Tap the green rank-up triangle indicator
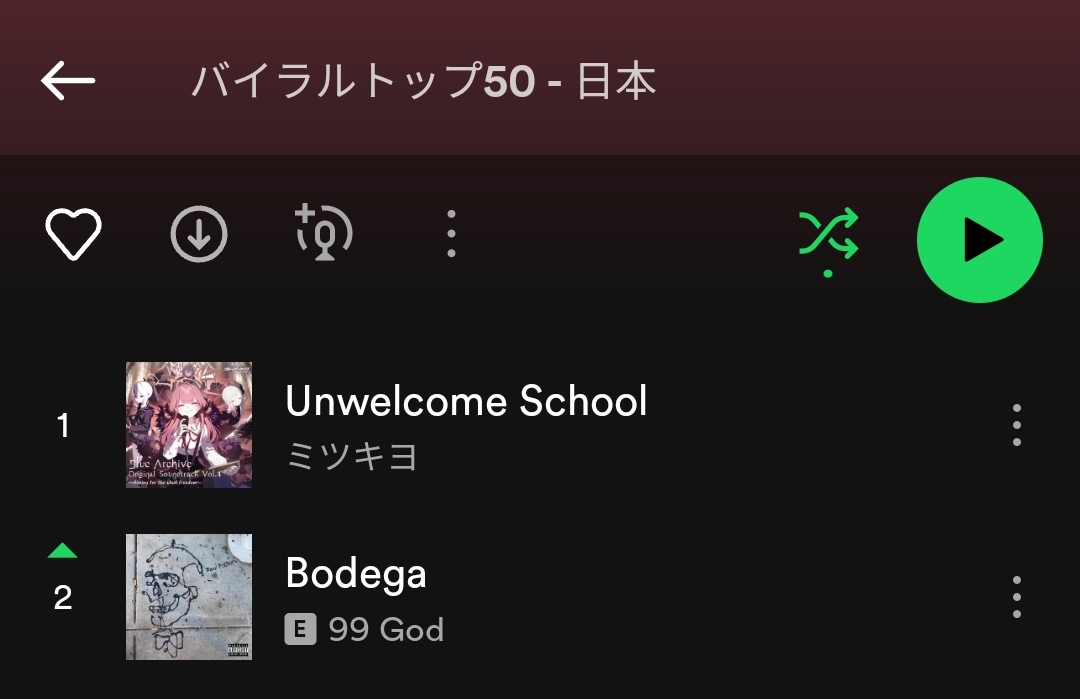This screenshot has width=1080, height=699. click(x=63, y=550)
